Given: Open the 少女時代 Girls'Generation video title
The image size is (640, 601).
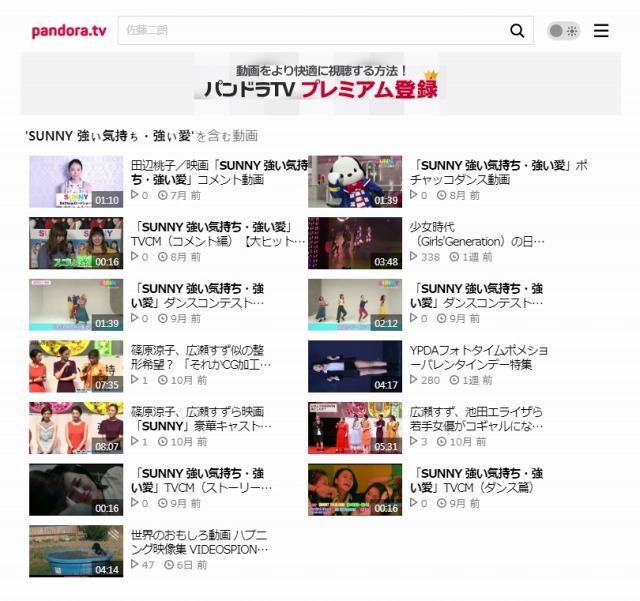Looking at the screenshot, I should coord(478,234).
